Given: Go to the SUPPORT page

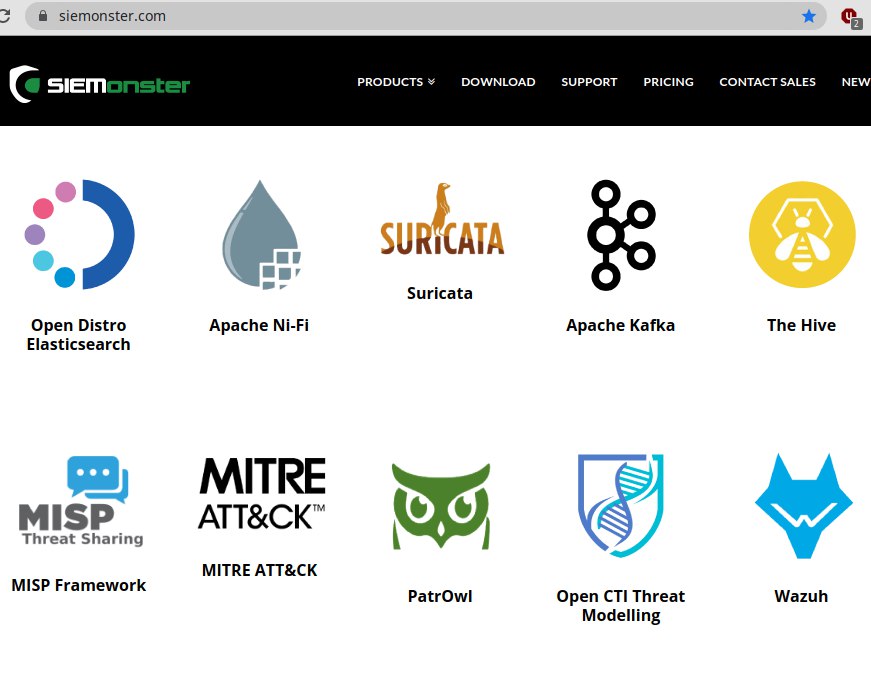Looking at the screenshot, I should [x=589, y=82].
